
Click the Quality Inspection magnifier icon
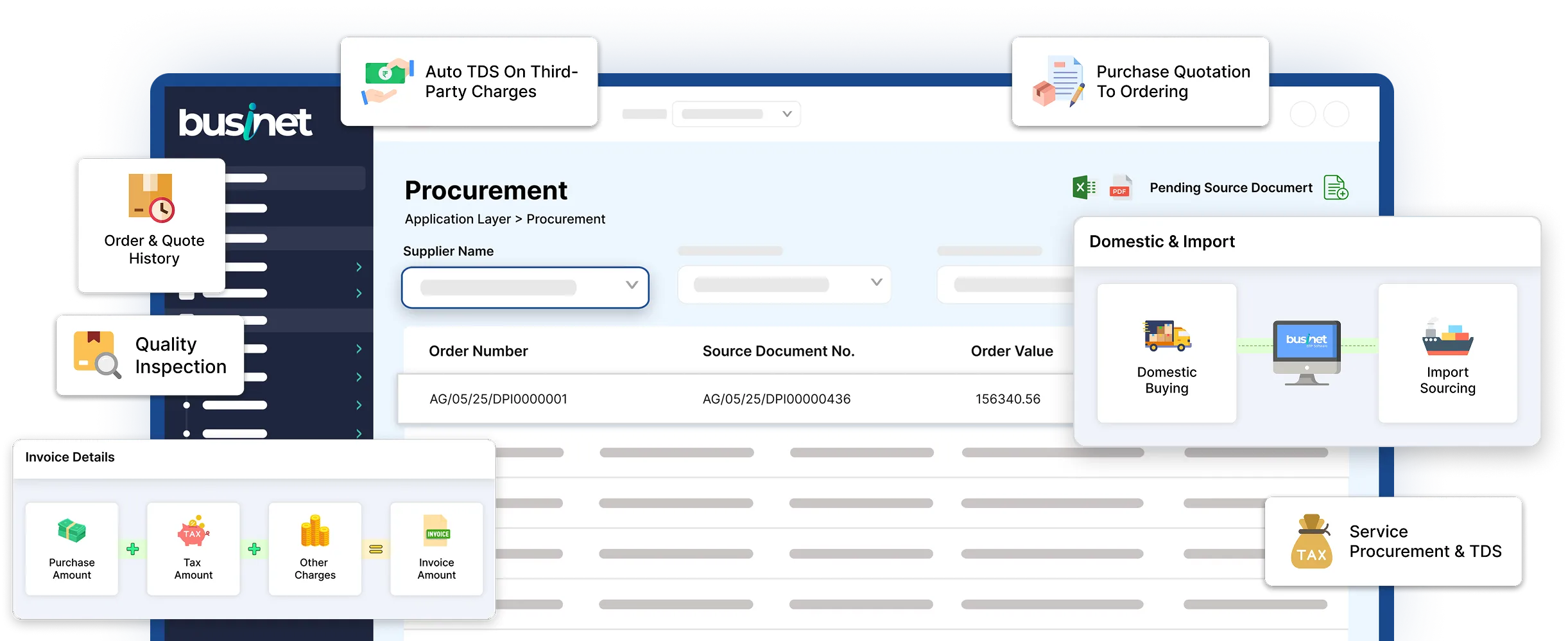click(x=97, y=355)
